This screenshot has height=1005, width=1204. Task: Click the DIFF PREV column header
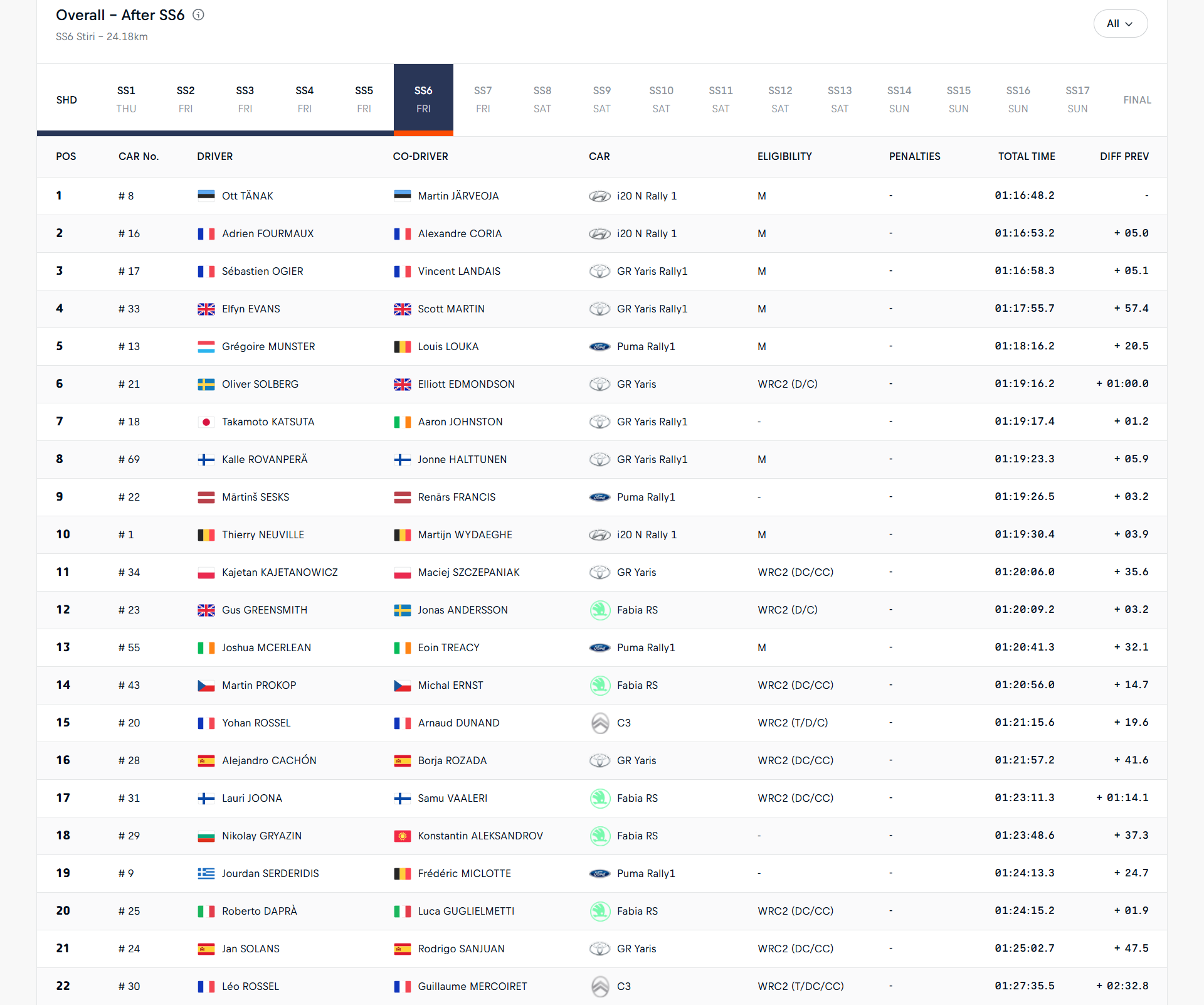(x=1124, y=157)
